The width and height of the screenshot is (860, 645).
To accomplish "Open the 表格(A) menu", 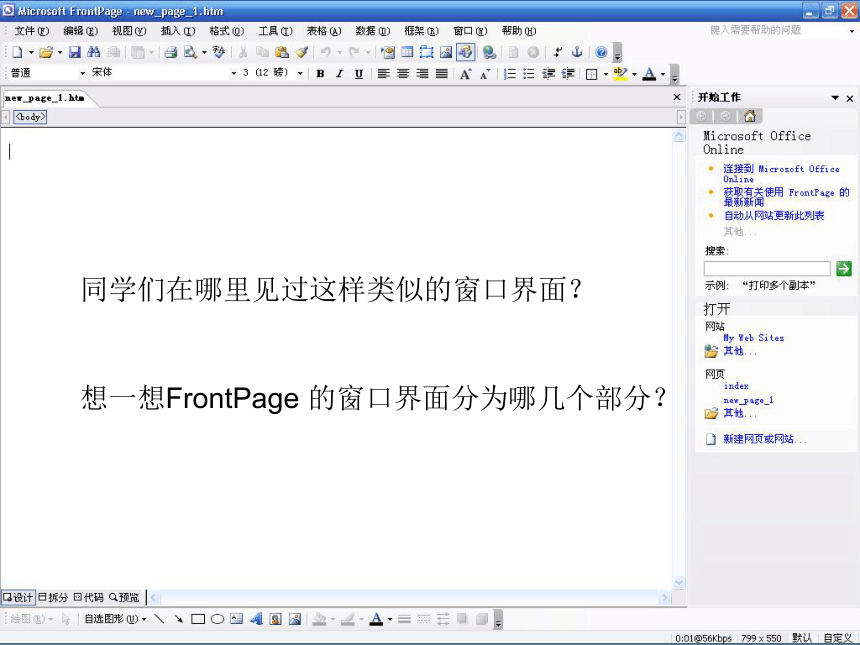I will [x=324, y=31].
